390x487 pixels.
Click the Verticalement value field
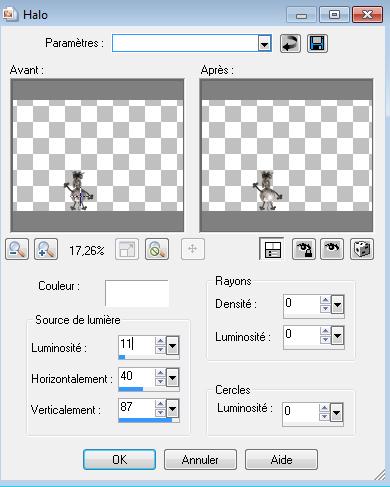point(137,407)
